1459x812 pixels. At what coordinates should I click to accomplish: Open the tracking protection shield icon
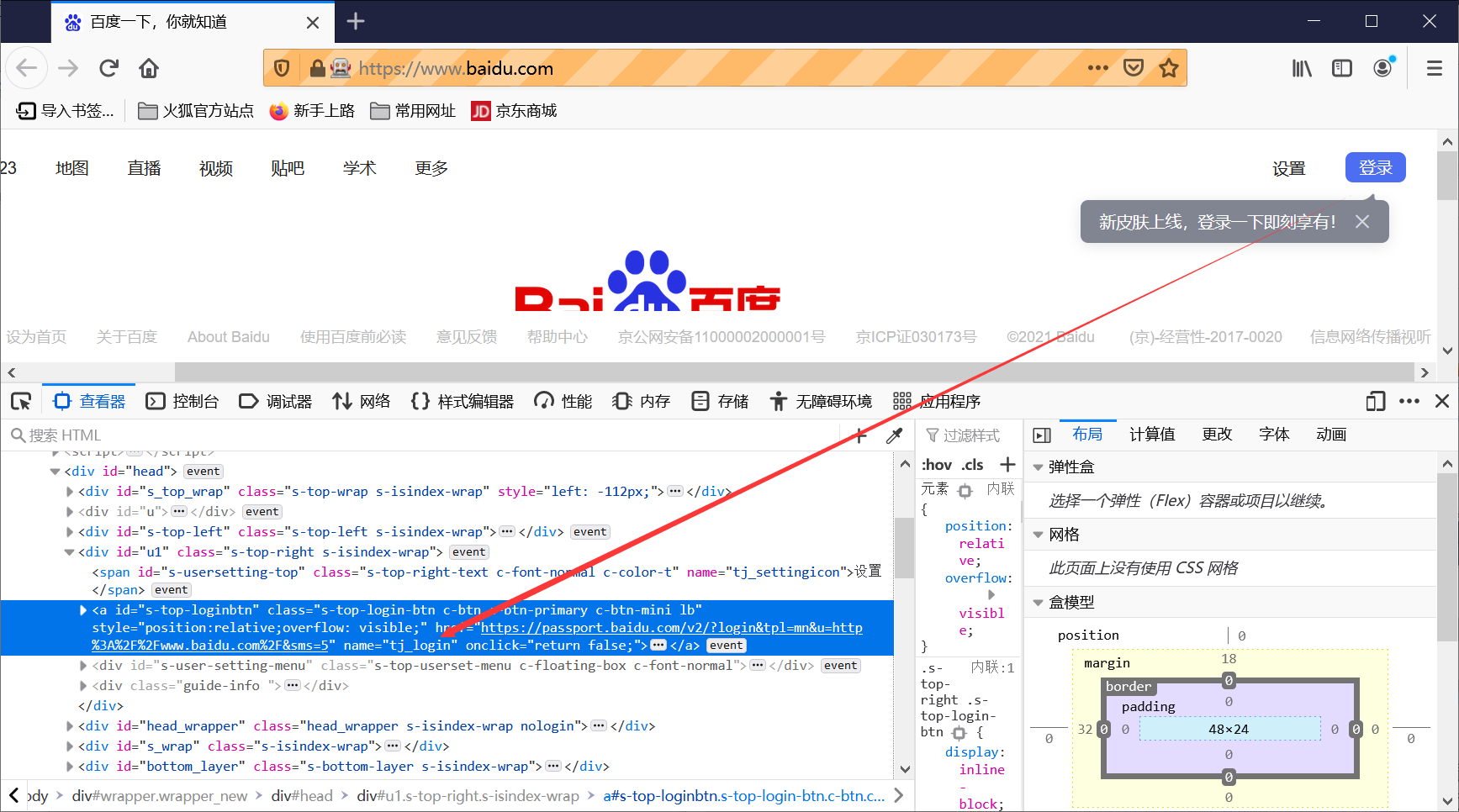pyautogui.click(x=283, y=68)
